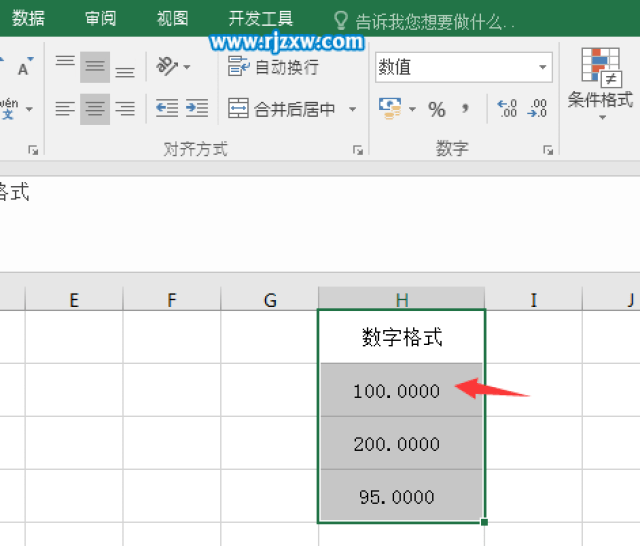Click the wén phonetic guide icon
The height and width of the screenshot is (546, 640).
(9, 109)
